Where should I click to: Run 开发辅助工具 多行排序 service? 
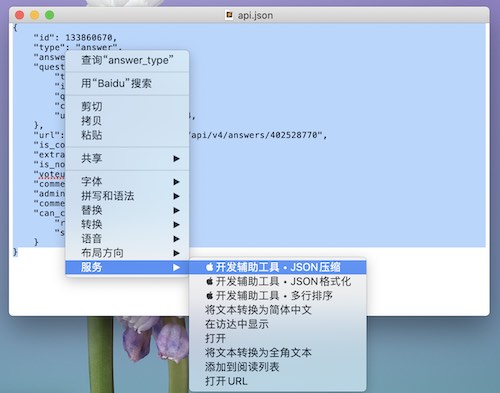coord(278,296)
